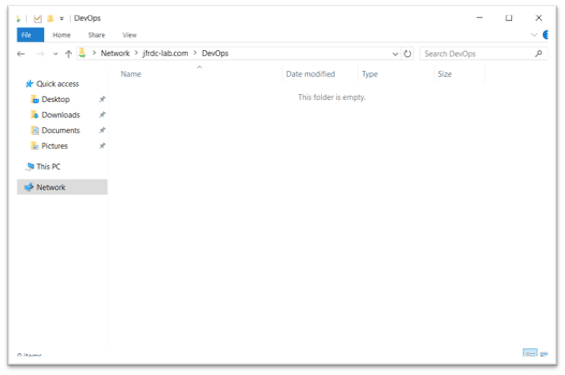The width and height of the screenshot is (565, 375).
Task: Open Customize Quick Access Toolbar dropdown
Action: [x=62, y=18]
